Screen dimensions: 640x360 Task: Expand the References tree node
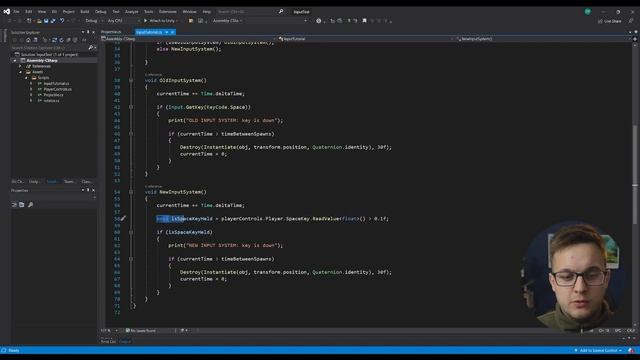20,66
